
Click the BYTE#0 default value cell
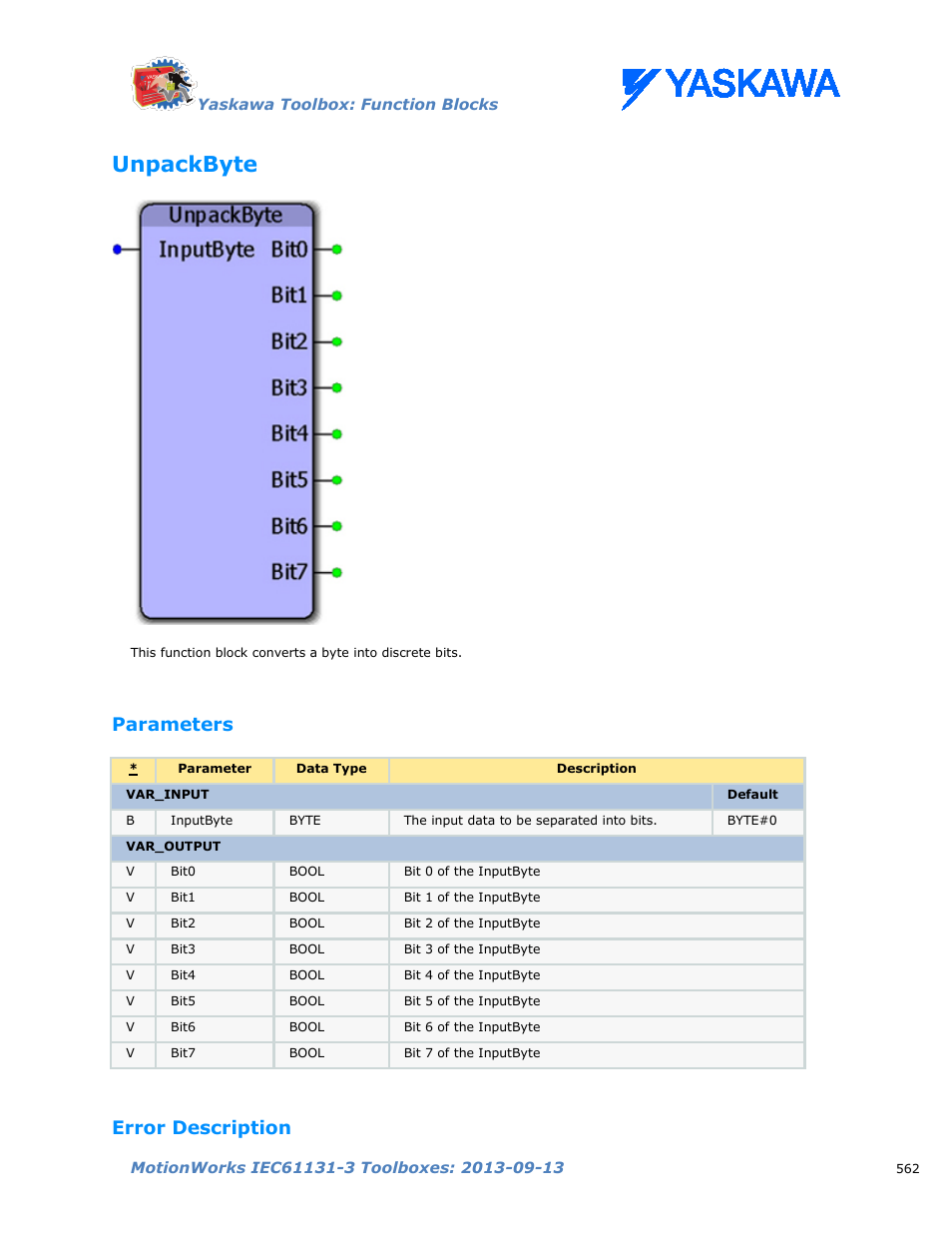coord(758,821)
